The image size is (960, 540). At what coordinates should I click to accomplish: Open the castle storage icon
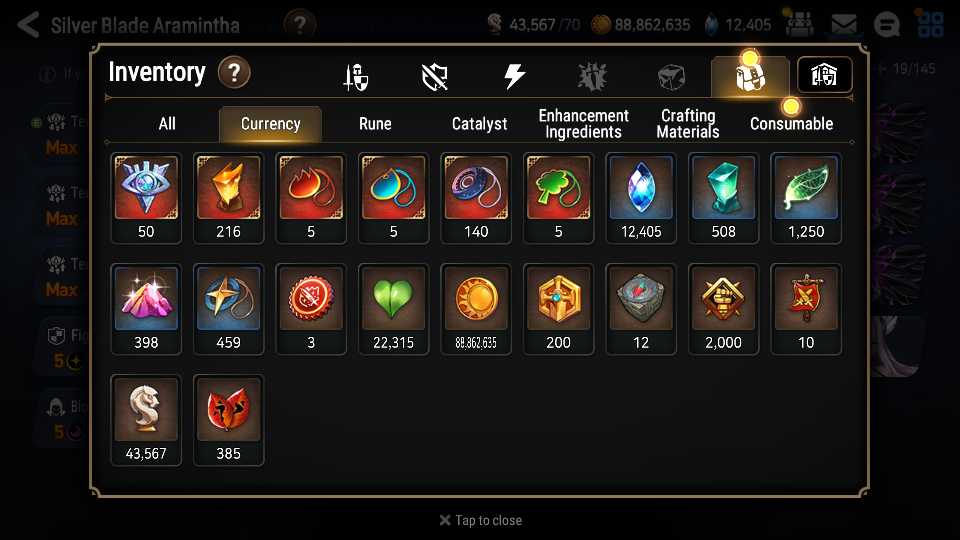pyautogui.click(x=824, y=75)
